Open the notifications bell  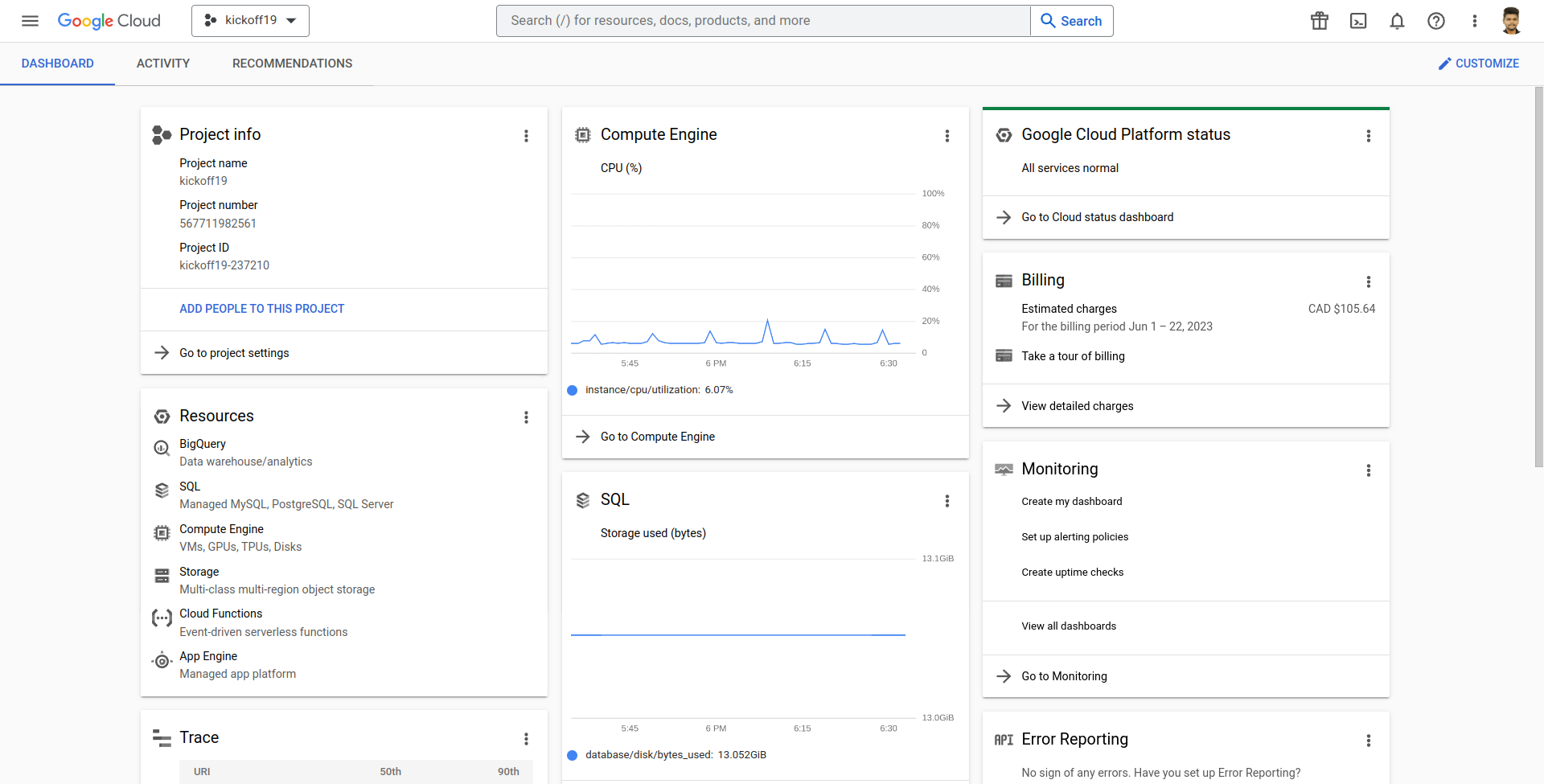[1397, 21]
